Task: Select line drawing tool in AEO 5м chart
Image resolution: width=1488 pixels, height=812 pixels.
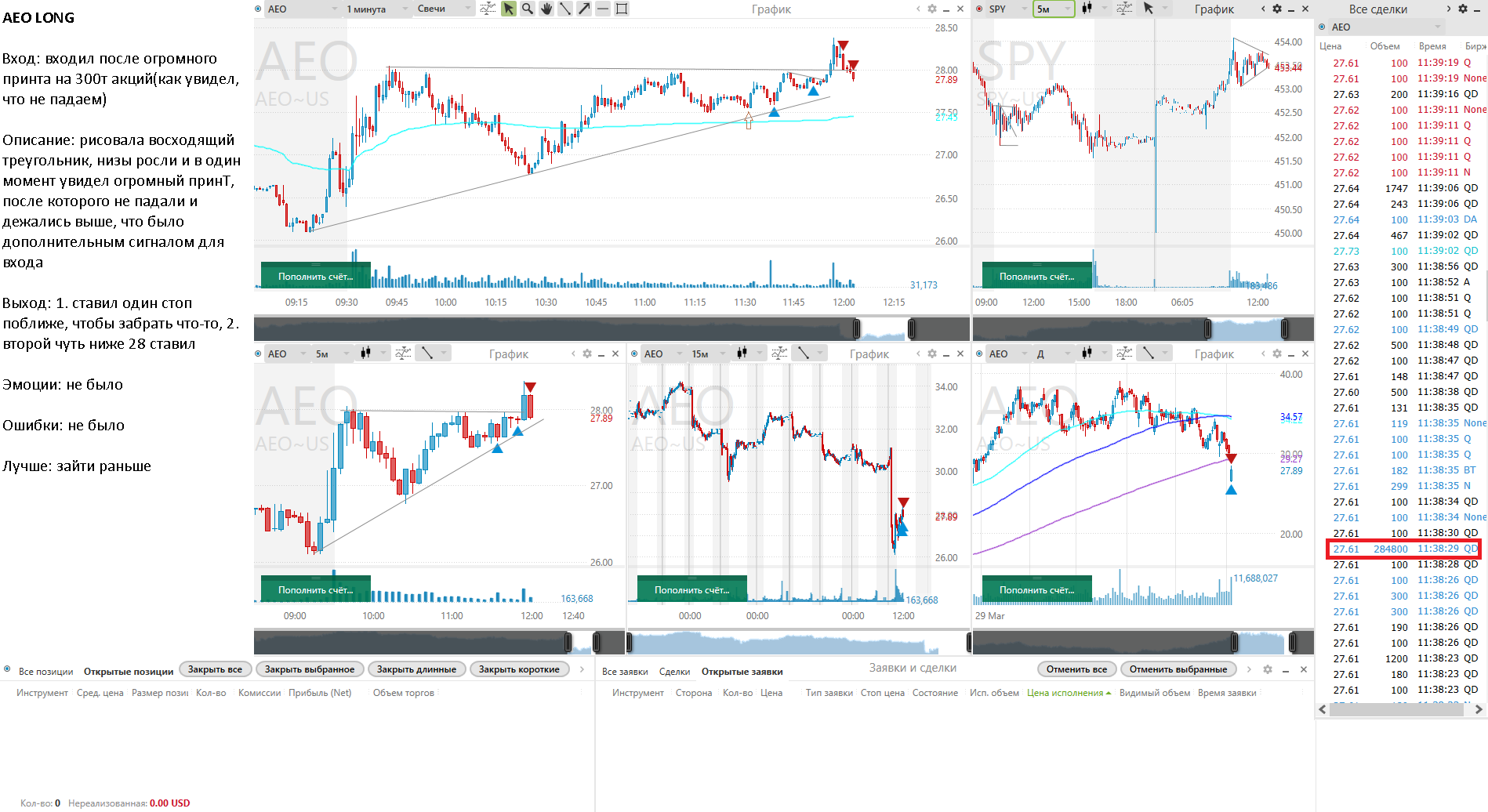Action: (x=427, y=353)
